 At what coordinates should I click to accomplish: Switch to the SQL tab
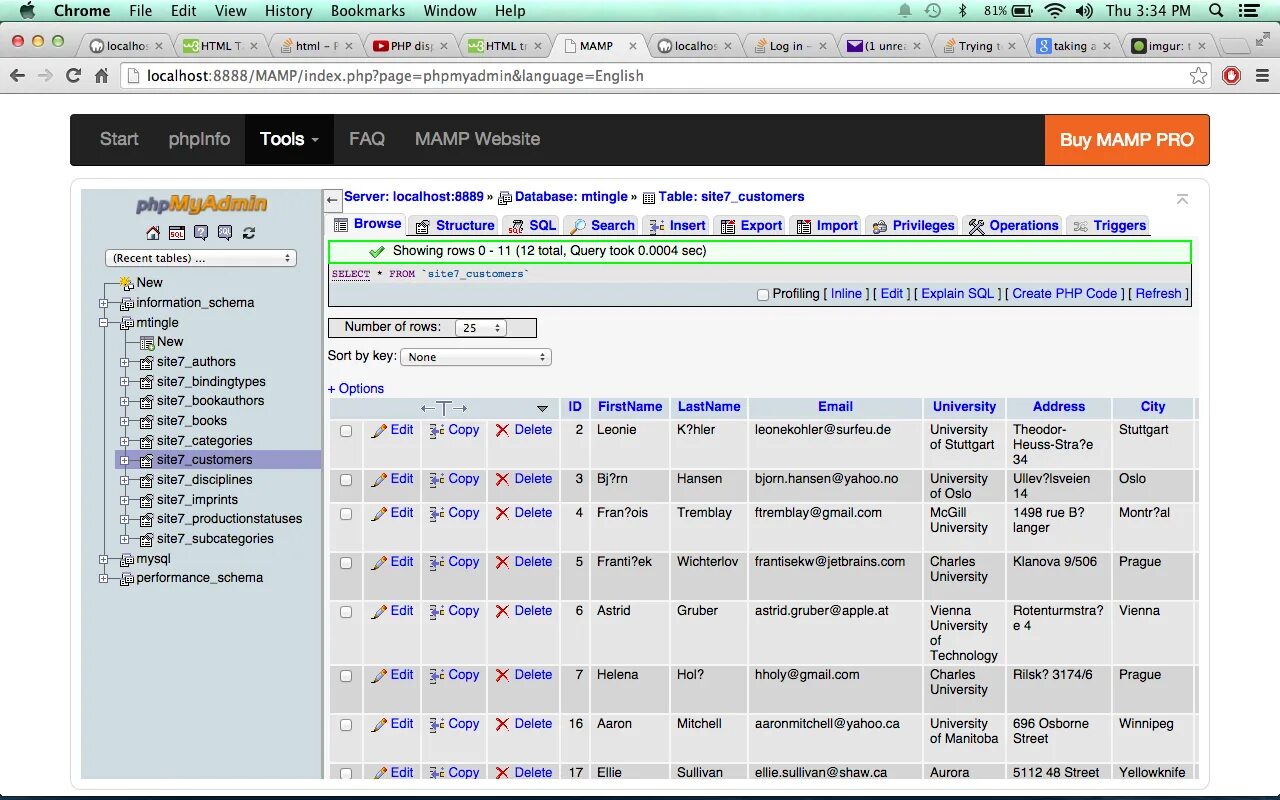pyautogui.click(x=532, y=226)
